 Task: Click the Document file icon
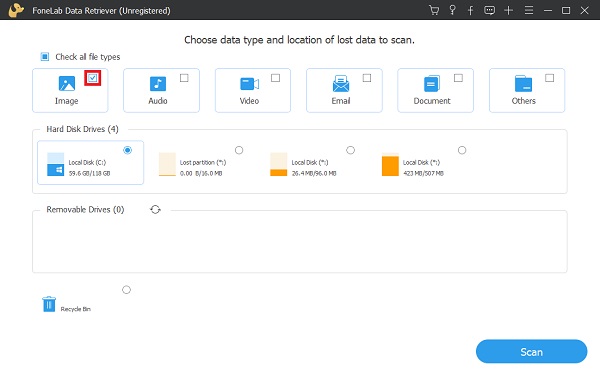click(x=432, y=84)
